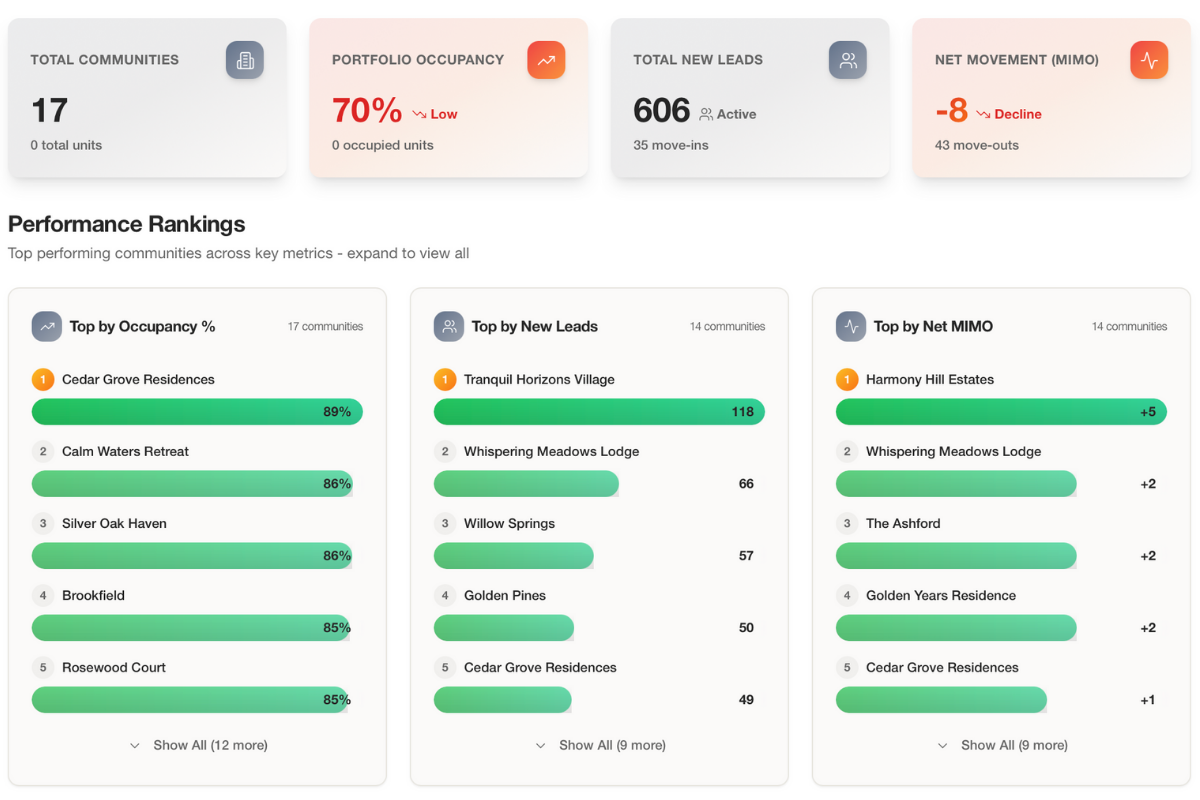Click the Calm Waters Retreat 86% bar
The width and height of the screenshot is (1200, 800).
click(x=192, y=484)
